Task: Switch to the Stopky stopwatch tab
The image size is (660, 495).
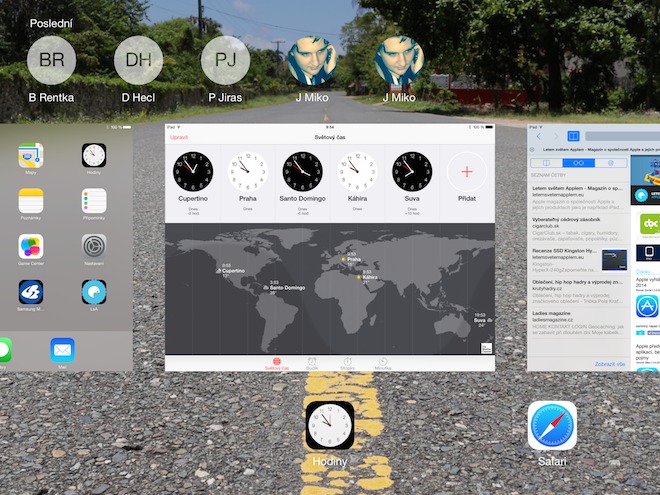Action: 347,363
